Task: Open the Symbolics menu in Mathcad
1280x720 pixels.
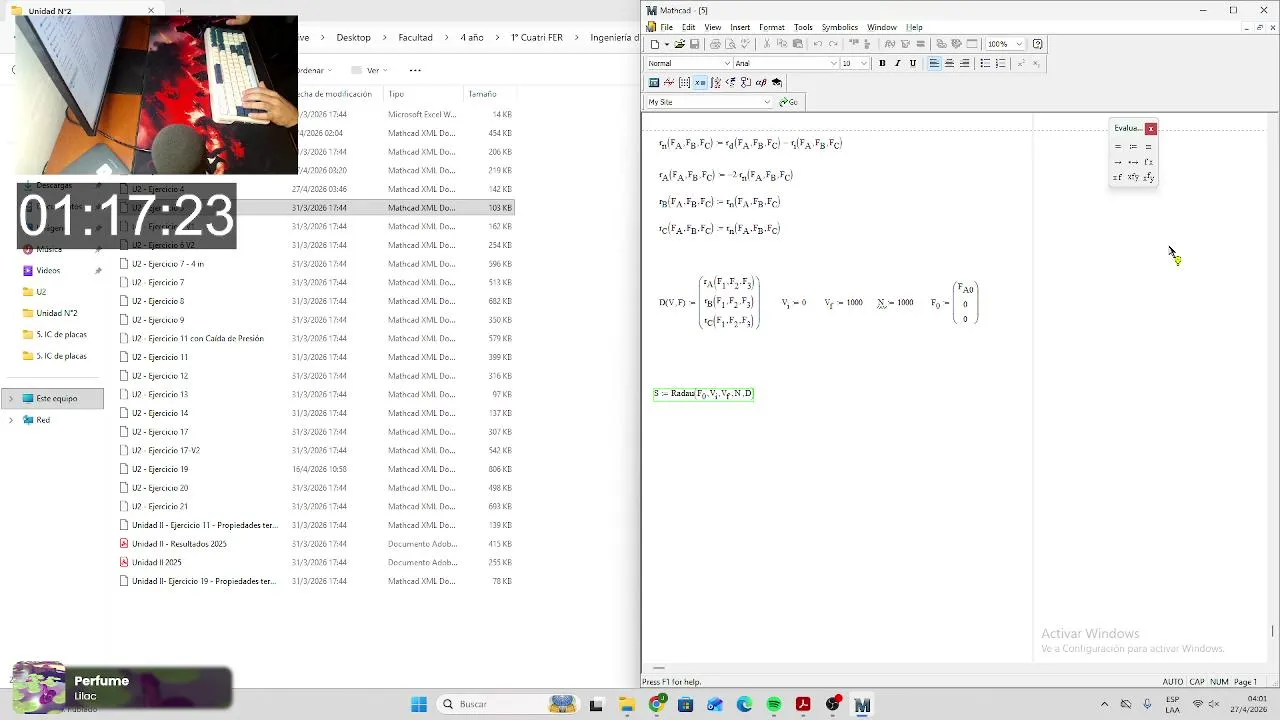Action: coord(840,27)
